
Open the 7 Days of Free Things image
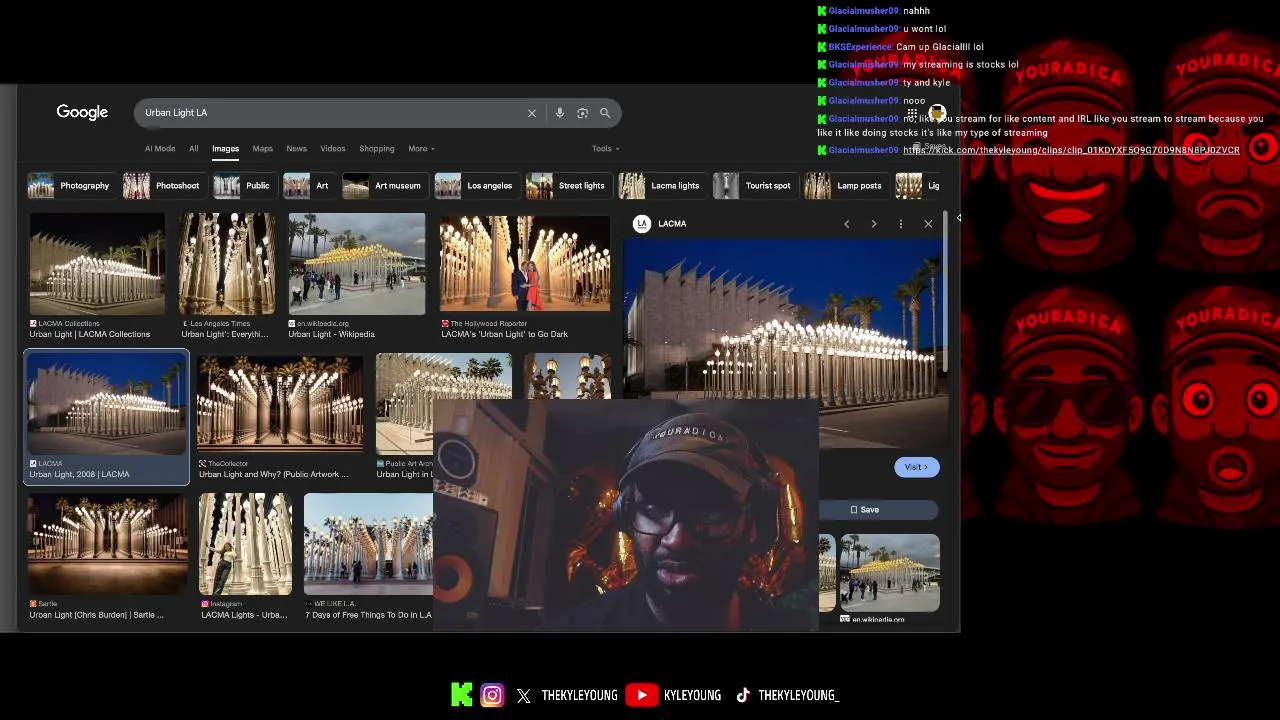(368, 544)
